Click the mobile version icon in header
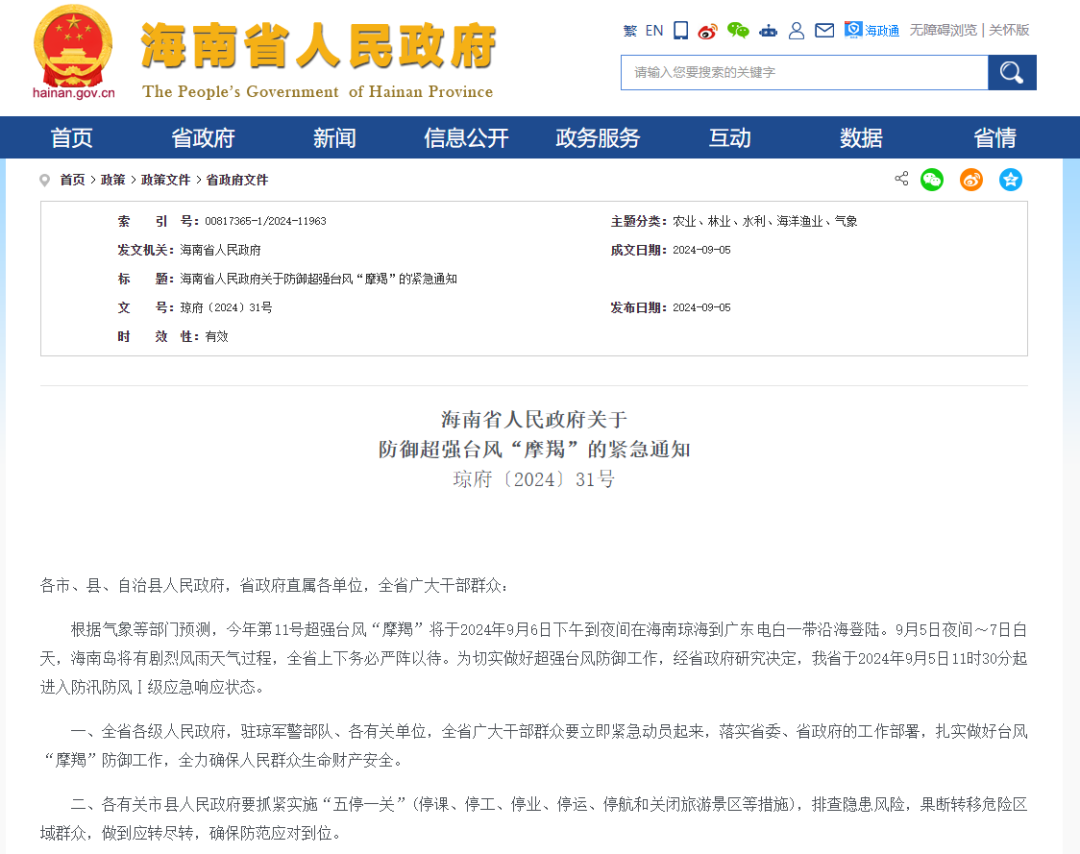Image resolution: width=1080 pixels, height=854 pixels. click(x=681, y=30)
